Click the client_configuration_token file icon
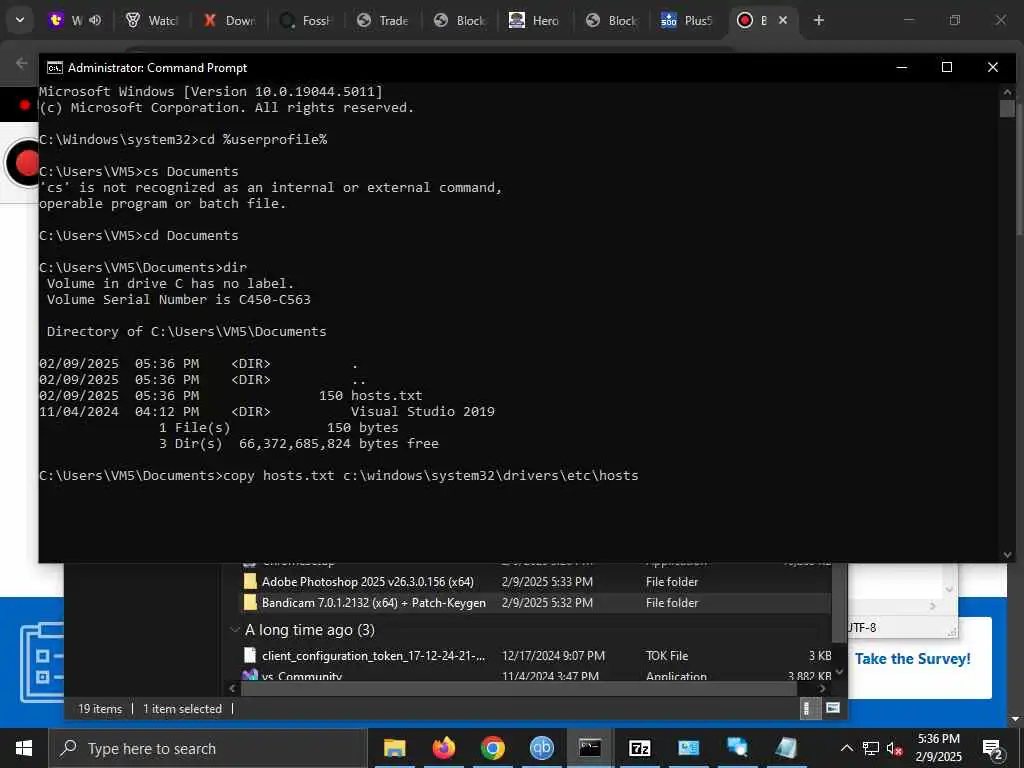Viewport: 1024px width, 768px height. tap(249, 656)
